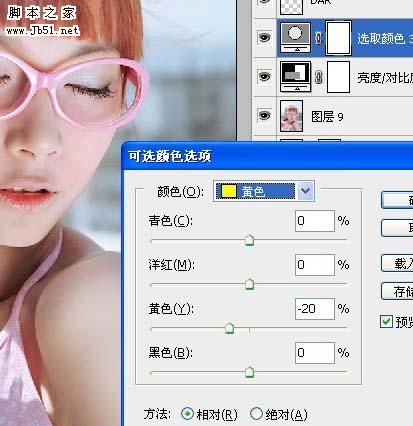Select the 图层 9 layer name
Viewport: 413px width, 426px height.
[x=327, y=117]
